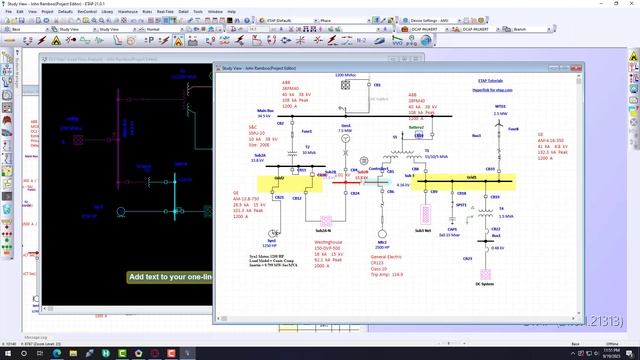Select the battery sizing mode icon
This screenshot has width=640, height=360.
(x=193, y=41)
